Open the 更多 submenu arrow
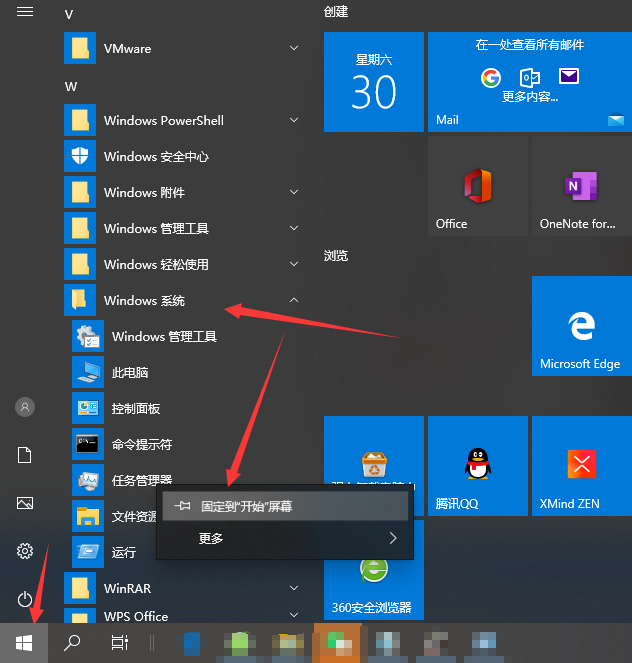This screenshot has width=632, height=663. (x=393, y=538)
